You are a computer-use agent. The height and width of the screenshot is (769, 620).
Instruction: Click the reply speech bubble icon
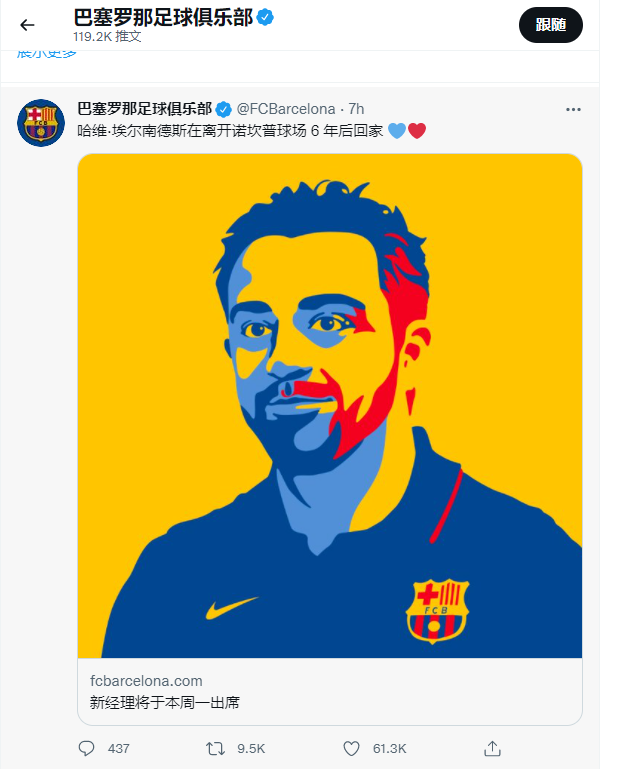click(x=86, y=748)
